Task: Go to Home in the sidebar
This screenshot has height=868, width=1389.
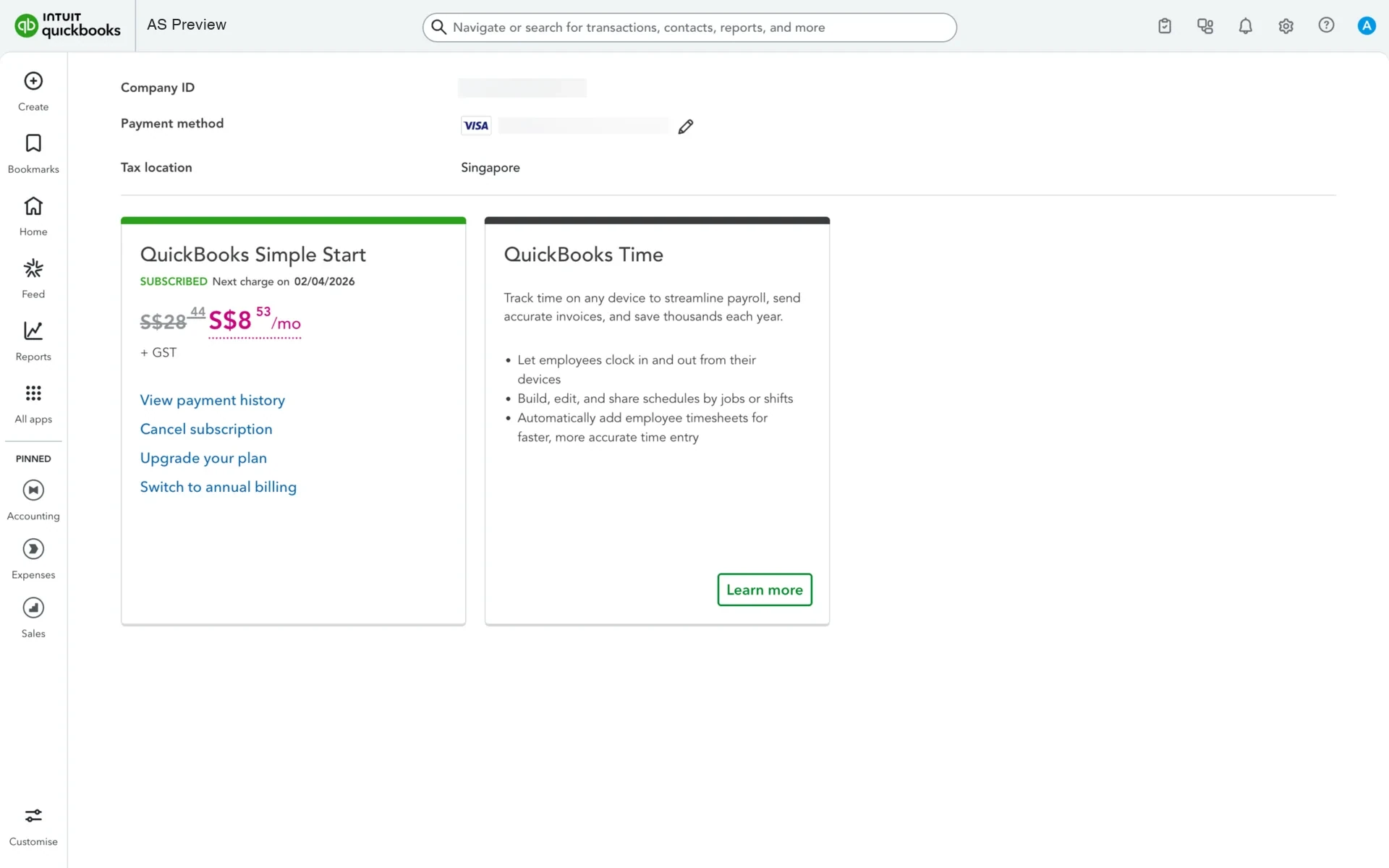Action: (33, 216)
